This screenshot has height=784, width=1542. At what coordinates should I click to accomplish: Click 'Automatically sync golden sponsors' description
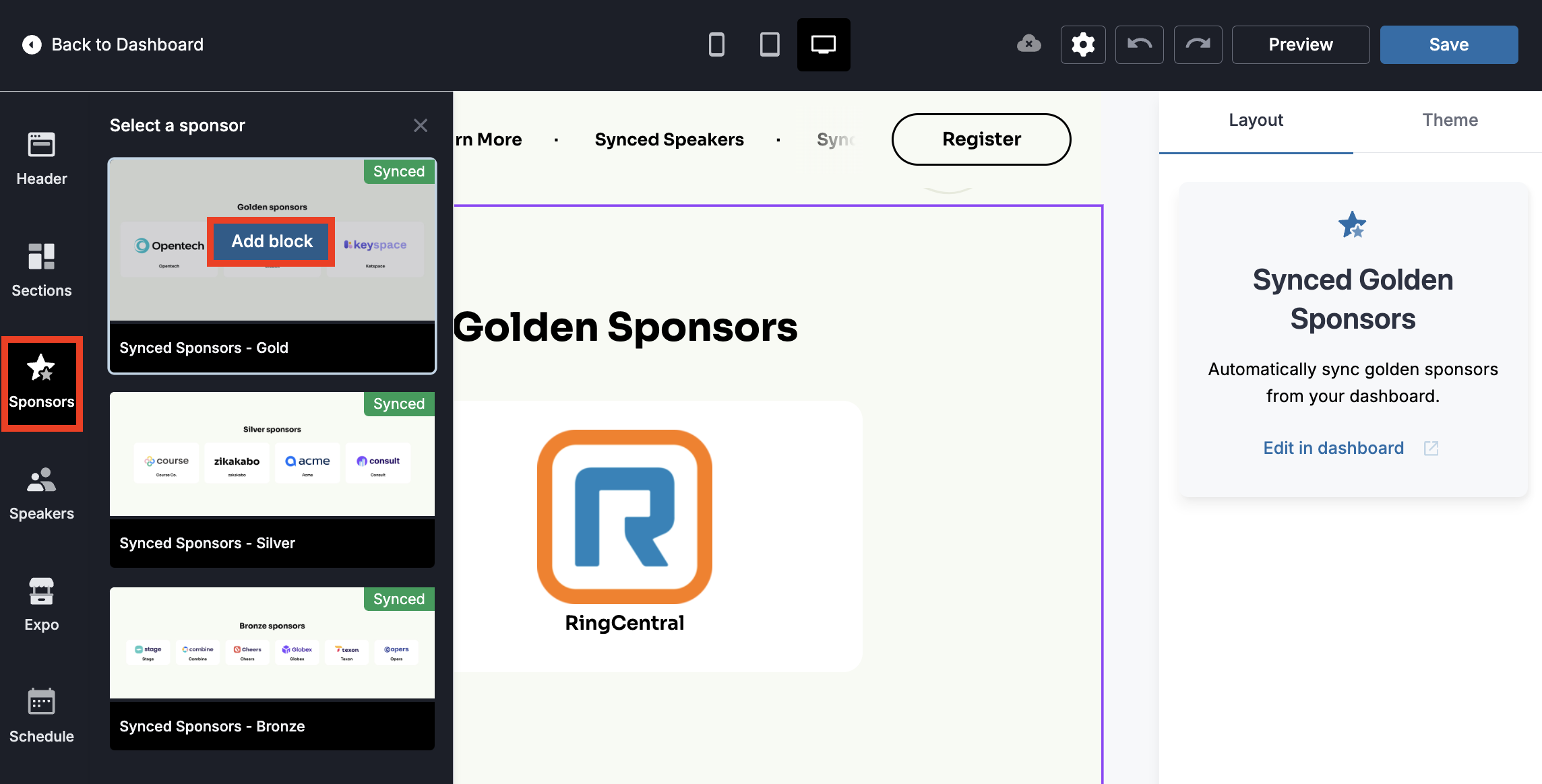click(1353, 383)
